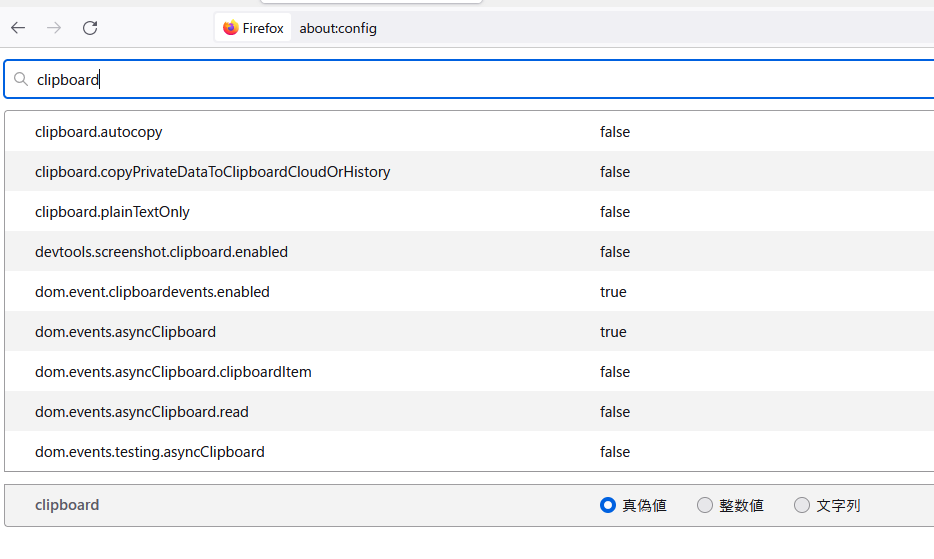Screen dimensions: 934x559
Task: Click clipboard.autocopy preference name
Action: pos(98,132)
